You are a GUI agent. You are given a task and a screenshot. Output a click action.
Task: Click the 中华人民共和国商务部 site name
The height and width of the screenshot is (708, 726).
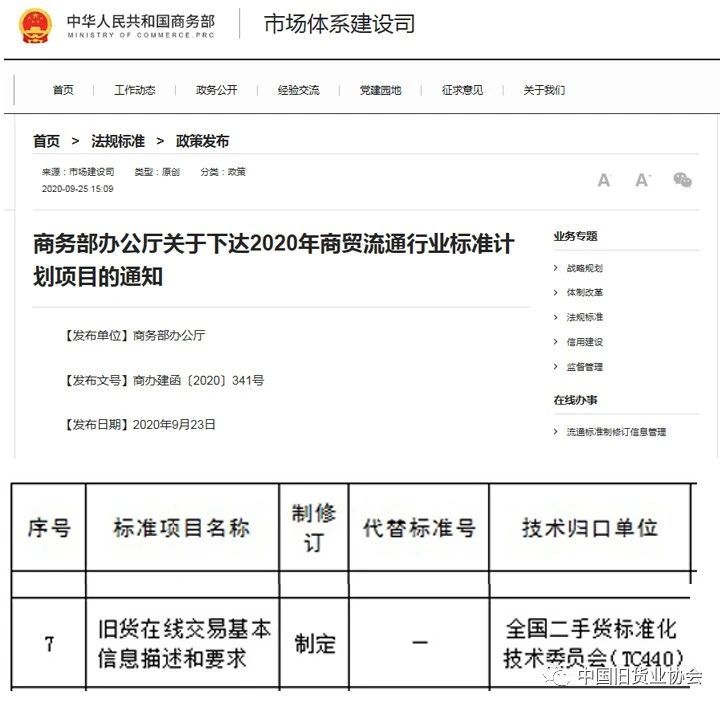click(x=141, y=21)
